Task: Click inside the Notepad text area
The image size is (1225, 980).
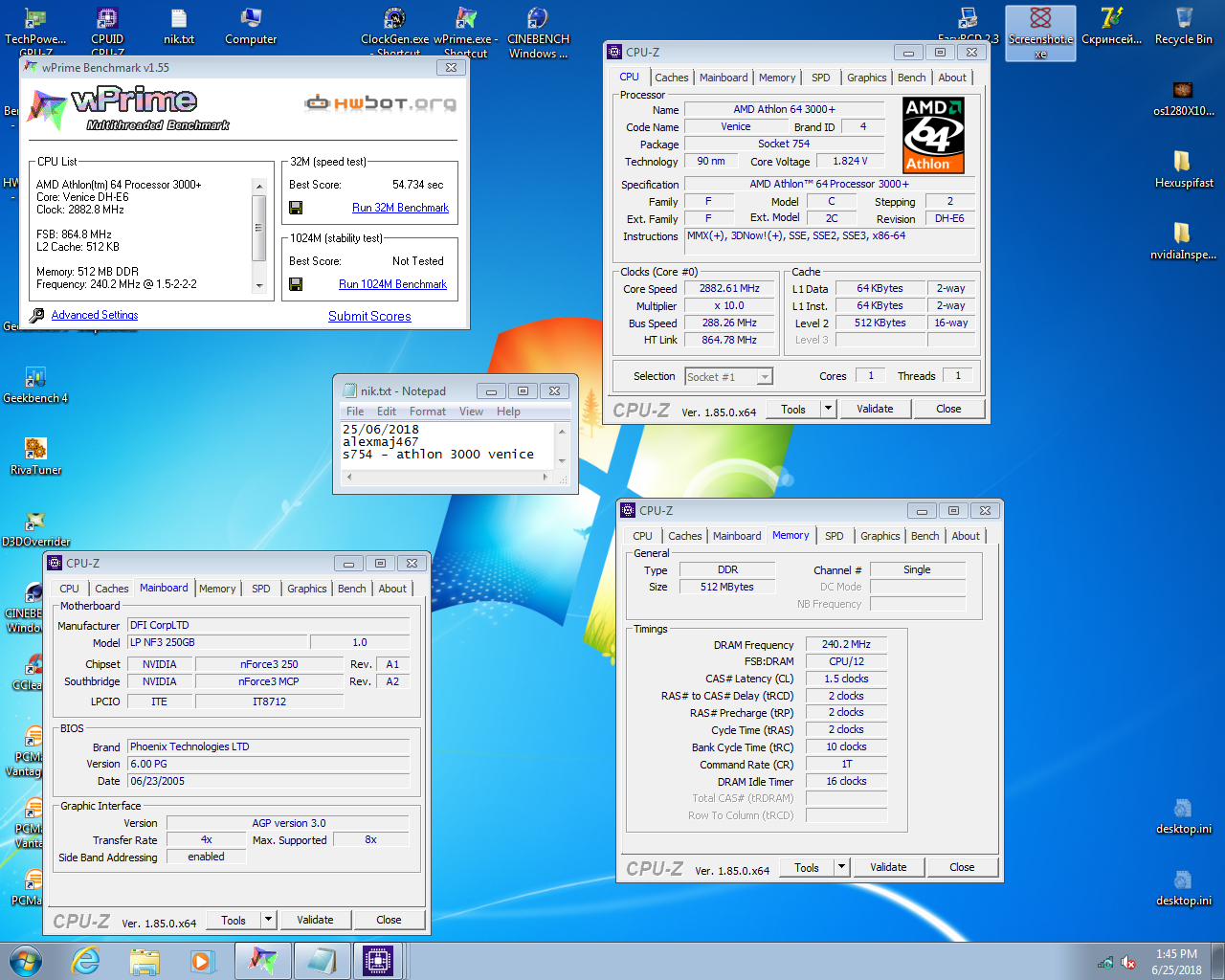Action: coord(447,445)
